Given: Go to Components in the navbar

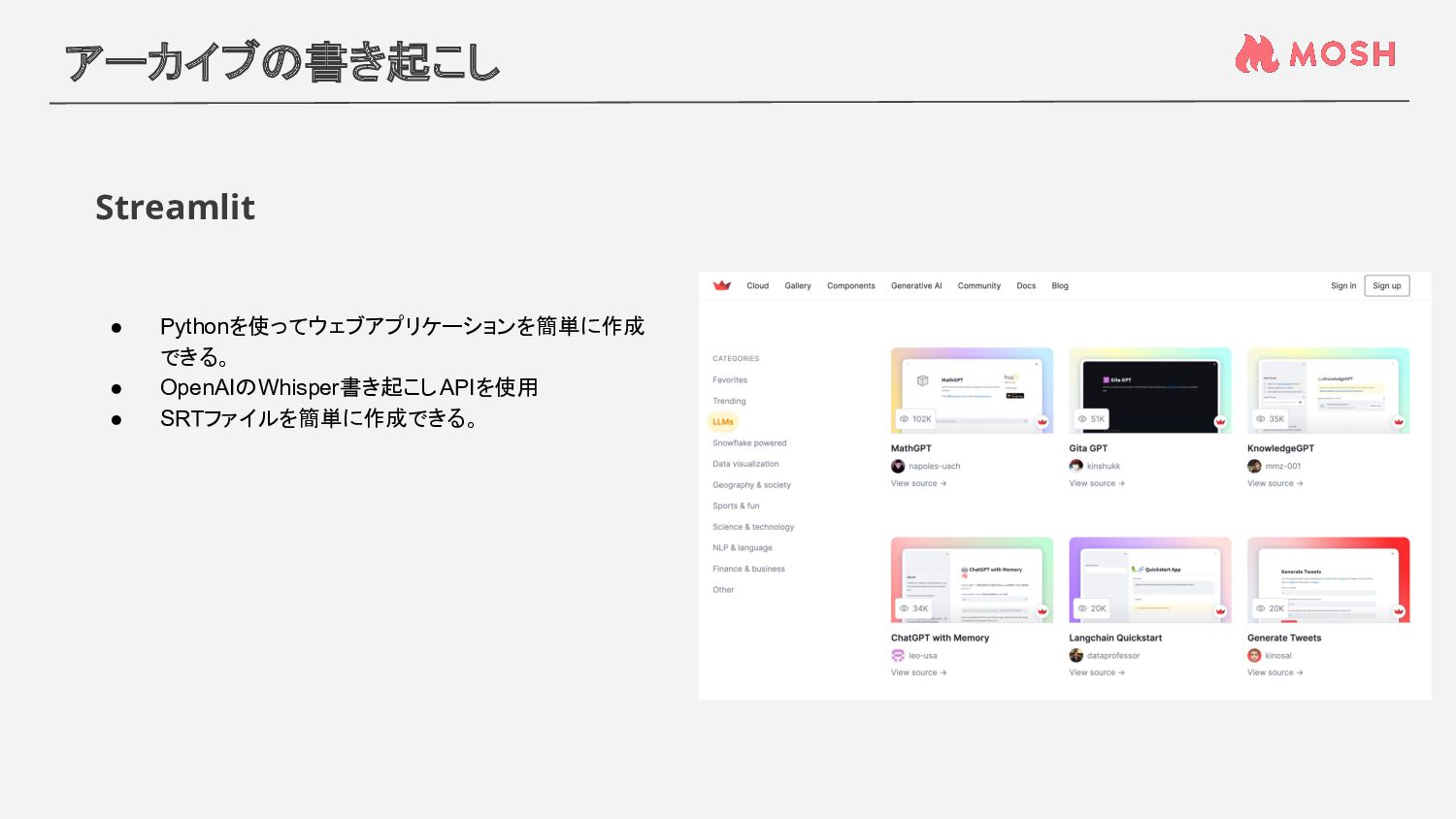Looking at the screenshot, I should tap(851, 286).
